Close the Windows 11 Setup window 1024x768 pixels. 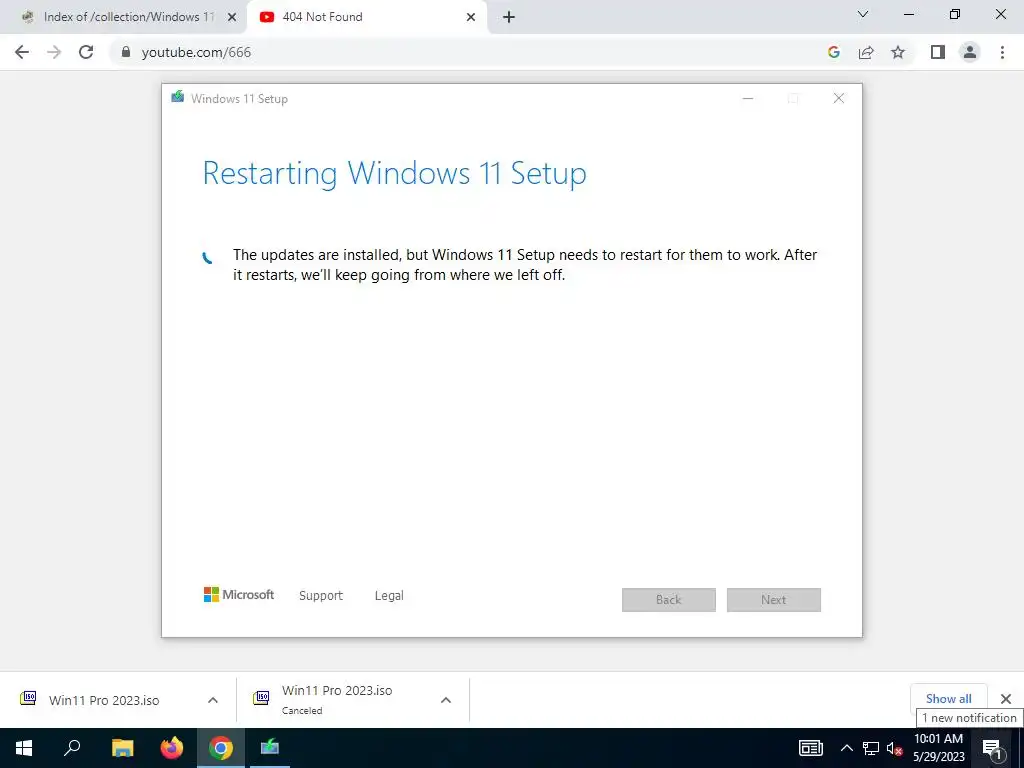click(x=839, y=98)
